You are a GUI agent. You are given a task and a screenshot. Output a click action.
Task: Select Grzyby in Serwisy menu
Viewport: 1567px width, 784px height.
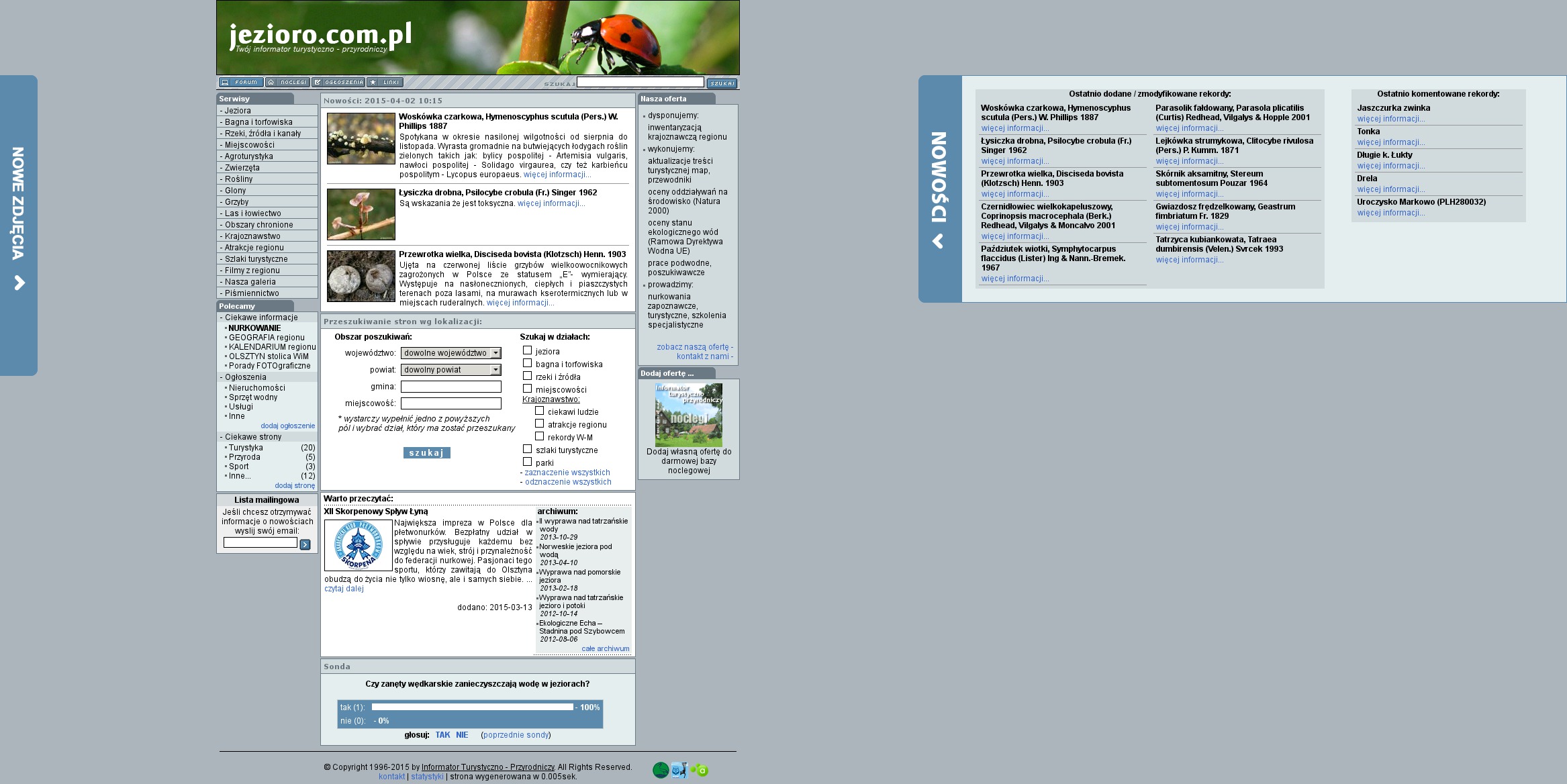tap(236, 202)
